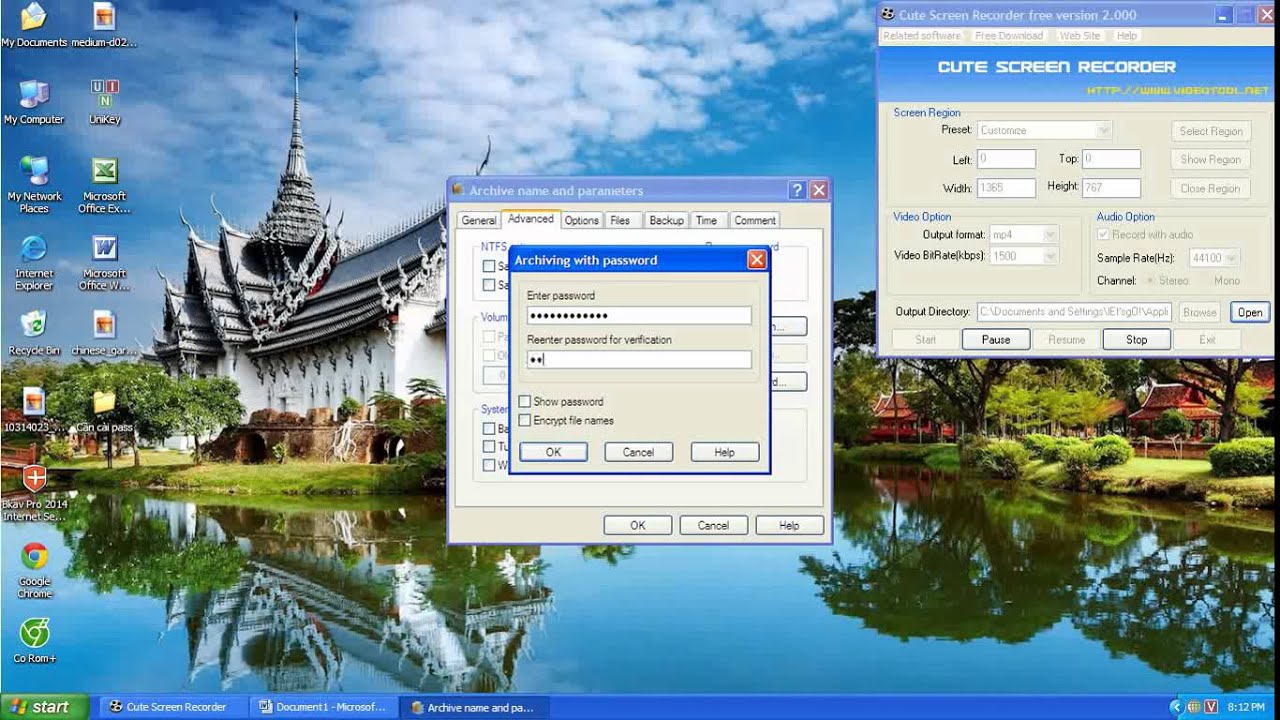The image size is (1280, 720).
Task: Open the My Documents desktop icon
Action: coord(34,25)
